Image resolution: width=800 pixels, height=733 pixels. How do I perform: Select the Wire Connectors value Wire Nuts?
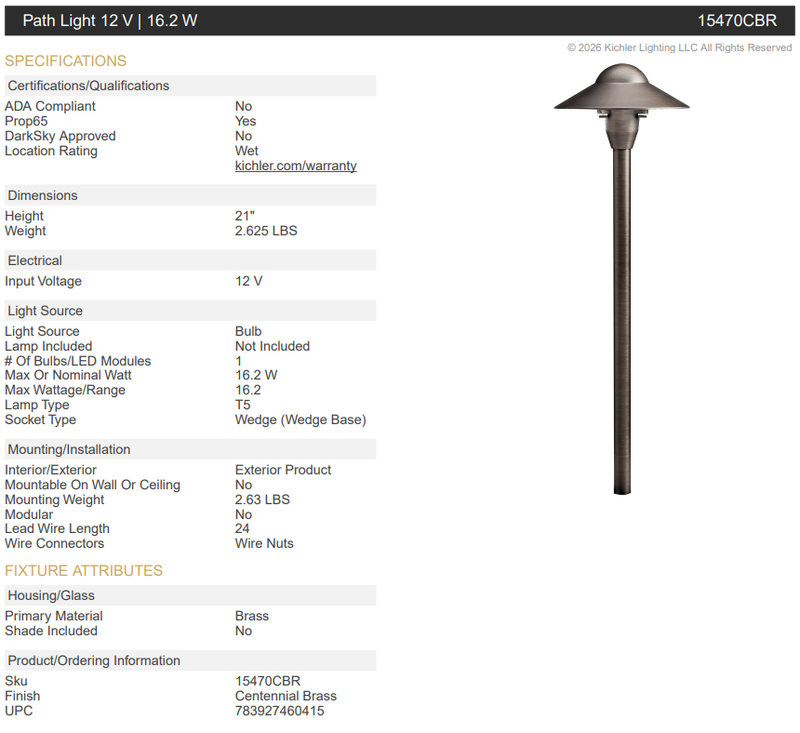click(264, 543)
